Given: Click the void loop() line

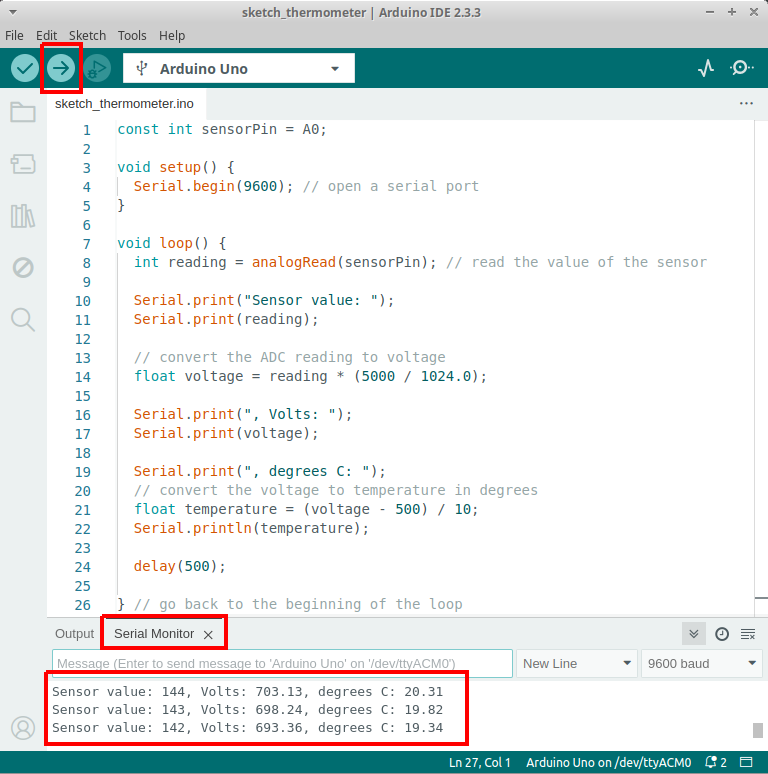Looking at the screenshot, I should (x=172, y=243).
